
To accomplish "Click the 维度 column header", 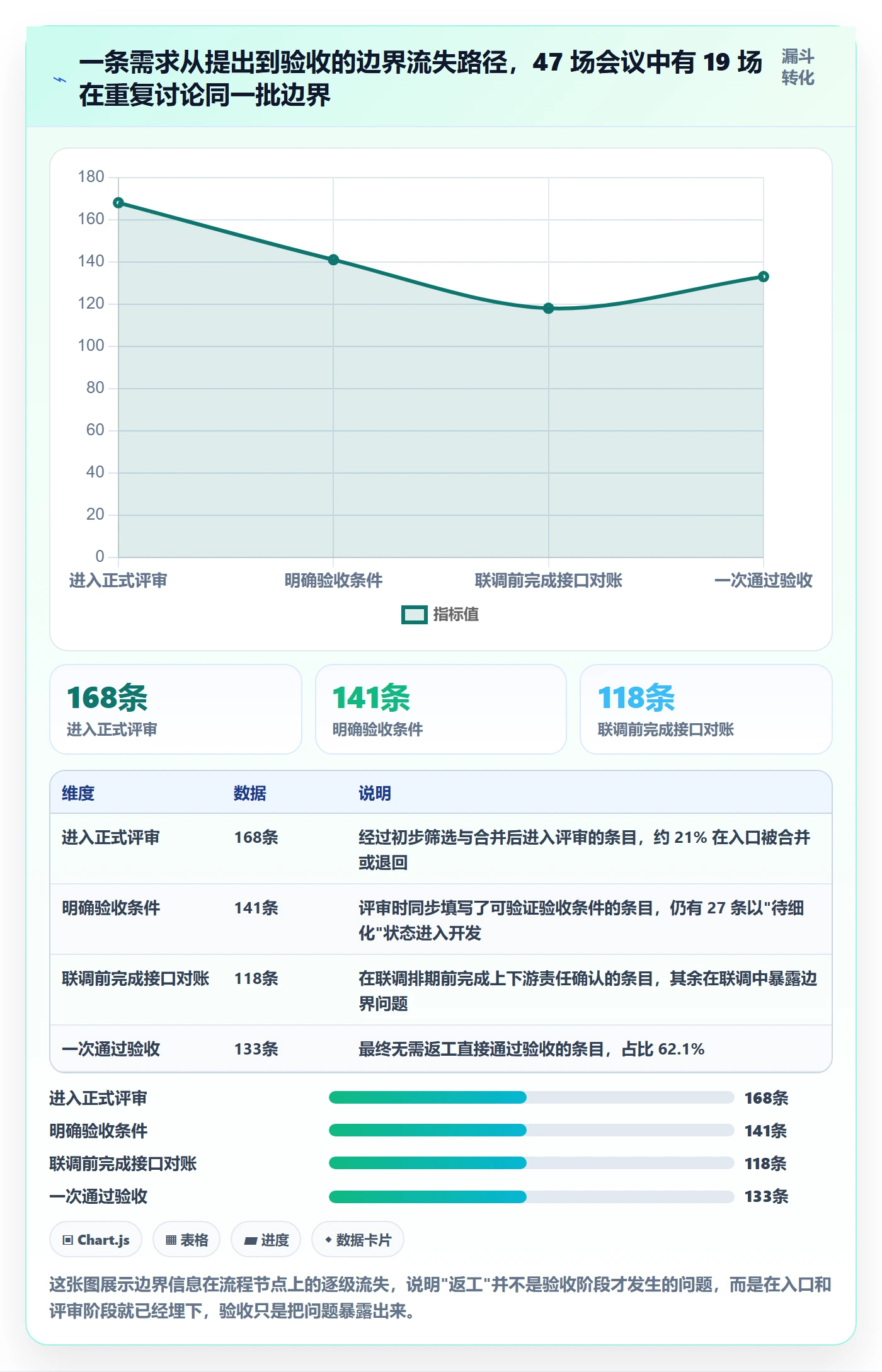I will tap(78, 793).
